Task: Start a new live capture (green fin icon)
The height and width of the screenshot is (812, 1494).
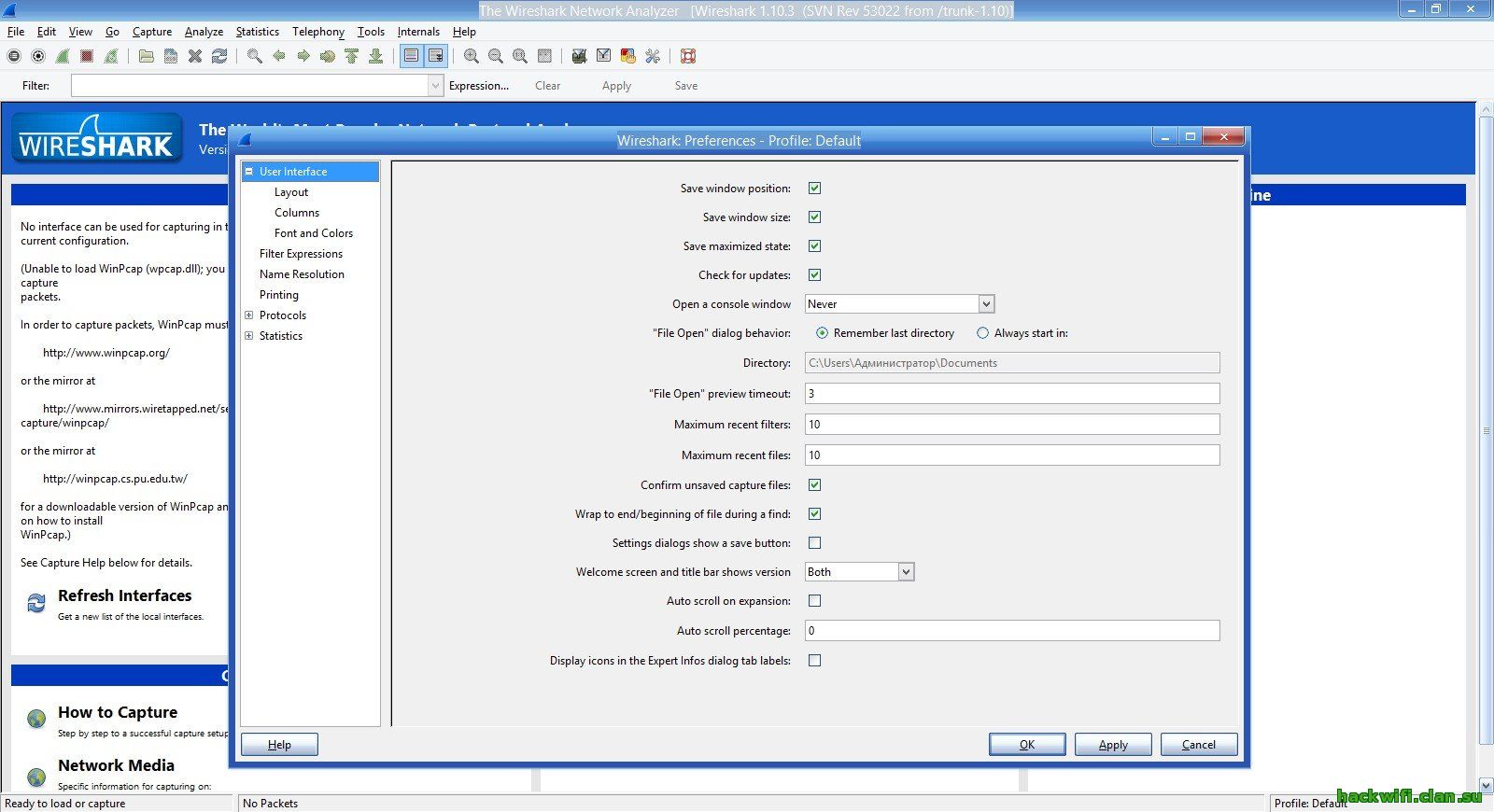Action: [63, 56]
